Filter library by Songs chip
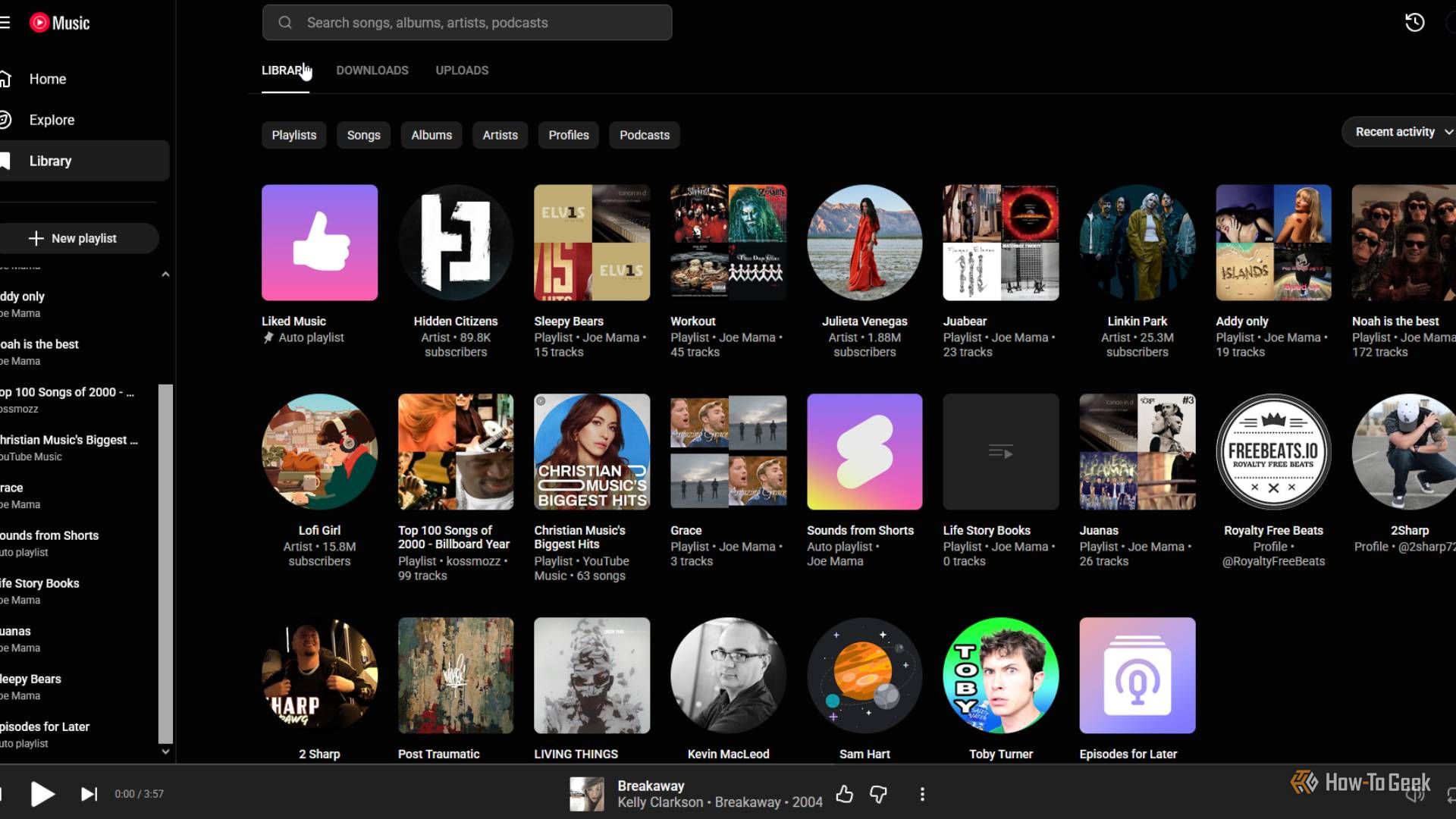 364,135
